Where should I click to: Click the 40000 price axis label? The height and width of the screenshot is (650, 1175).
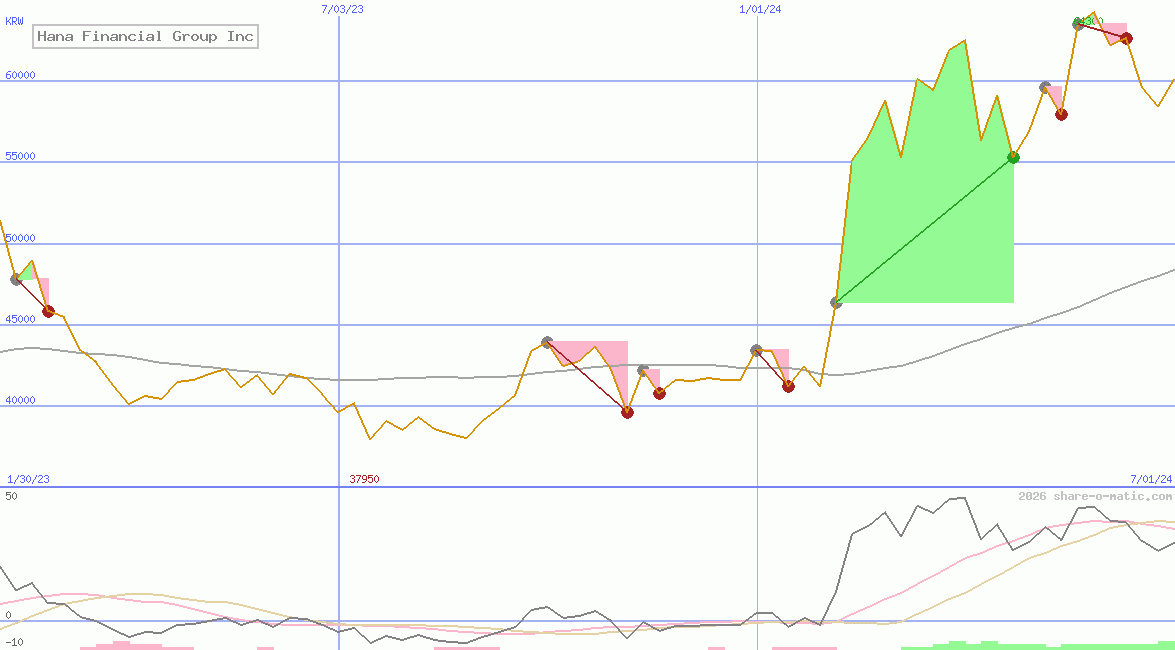pos(18,400)
